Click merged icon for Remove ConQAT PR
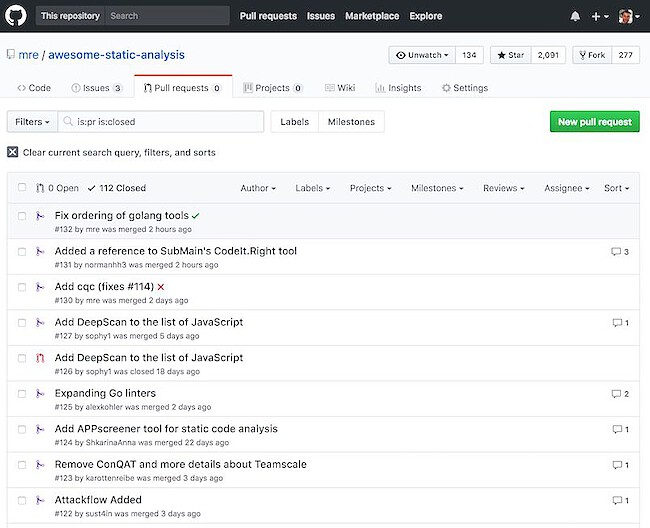 click(x=40, y=465)
